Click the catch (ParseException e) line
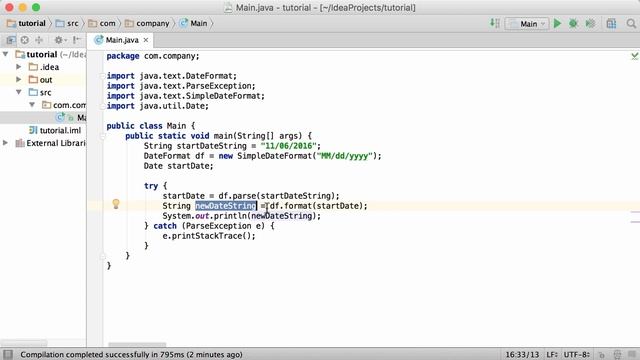Screen dimensions: 640x360 (x=209, y=226)
